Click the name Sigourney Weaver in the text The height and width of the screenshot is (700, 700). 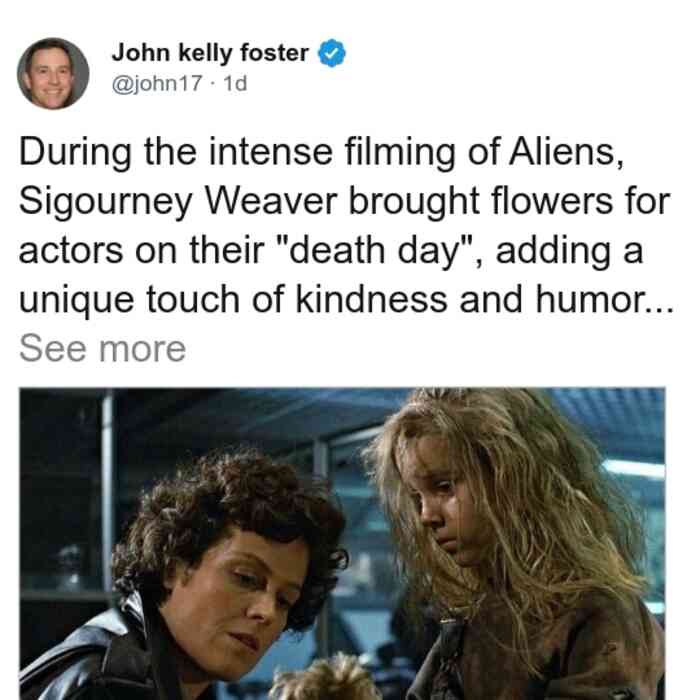click(178, 202)
